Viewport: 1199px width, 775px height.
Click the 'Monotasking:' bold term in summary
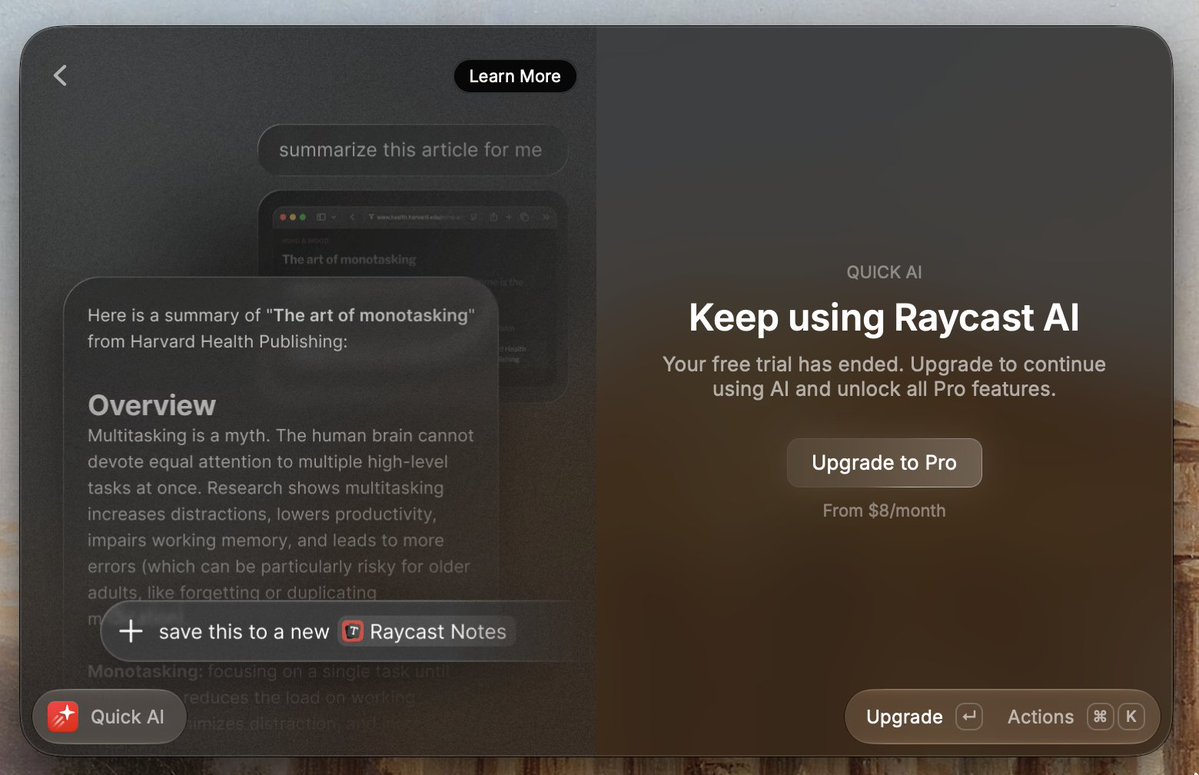[x=145, y=671]
